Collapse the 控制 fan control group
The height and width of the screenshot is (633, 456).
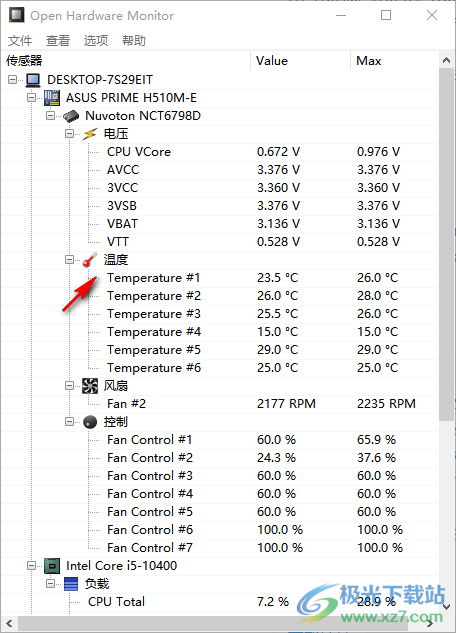point(69,421)
